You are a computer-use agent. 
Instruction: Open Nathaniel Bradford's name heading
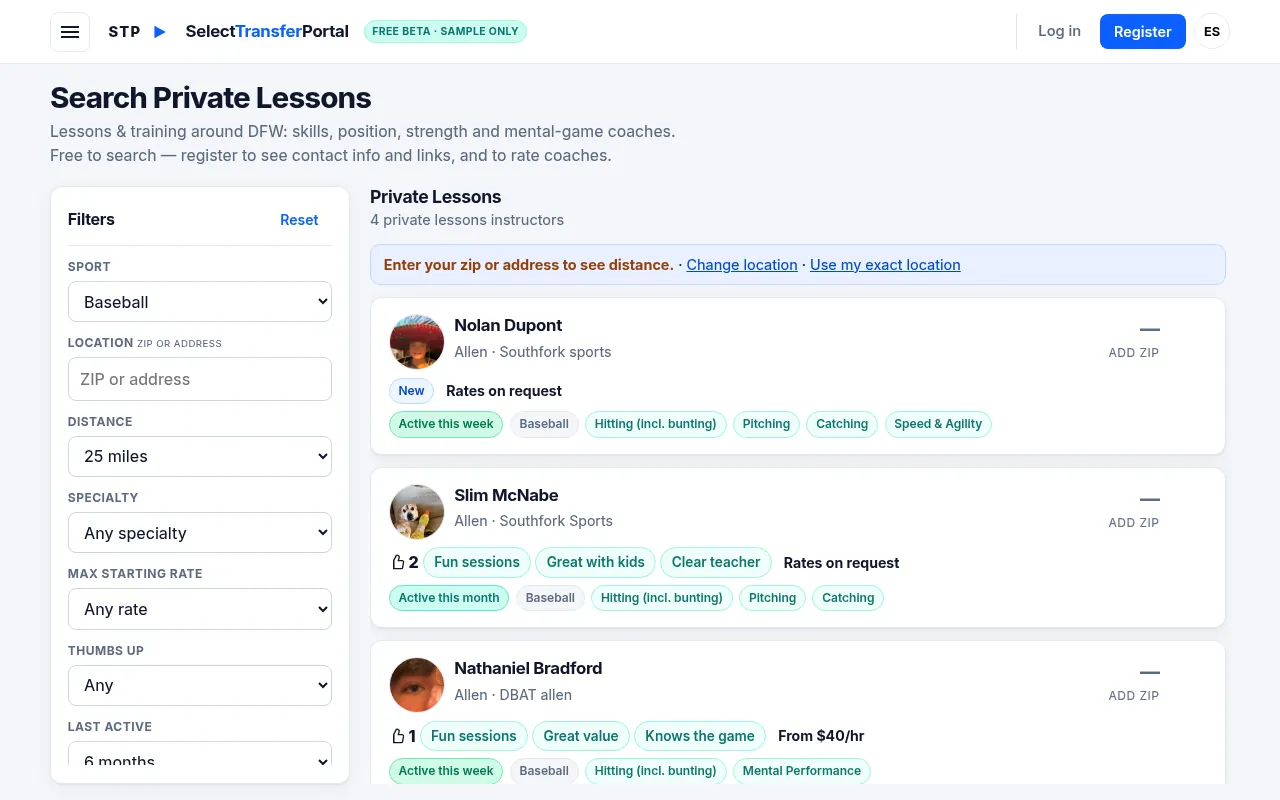(528, 668)
